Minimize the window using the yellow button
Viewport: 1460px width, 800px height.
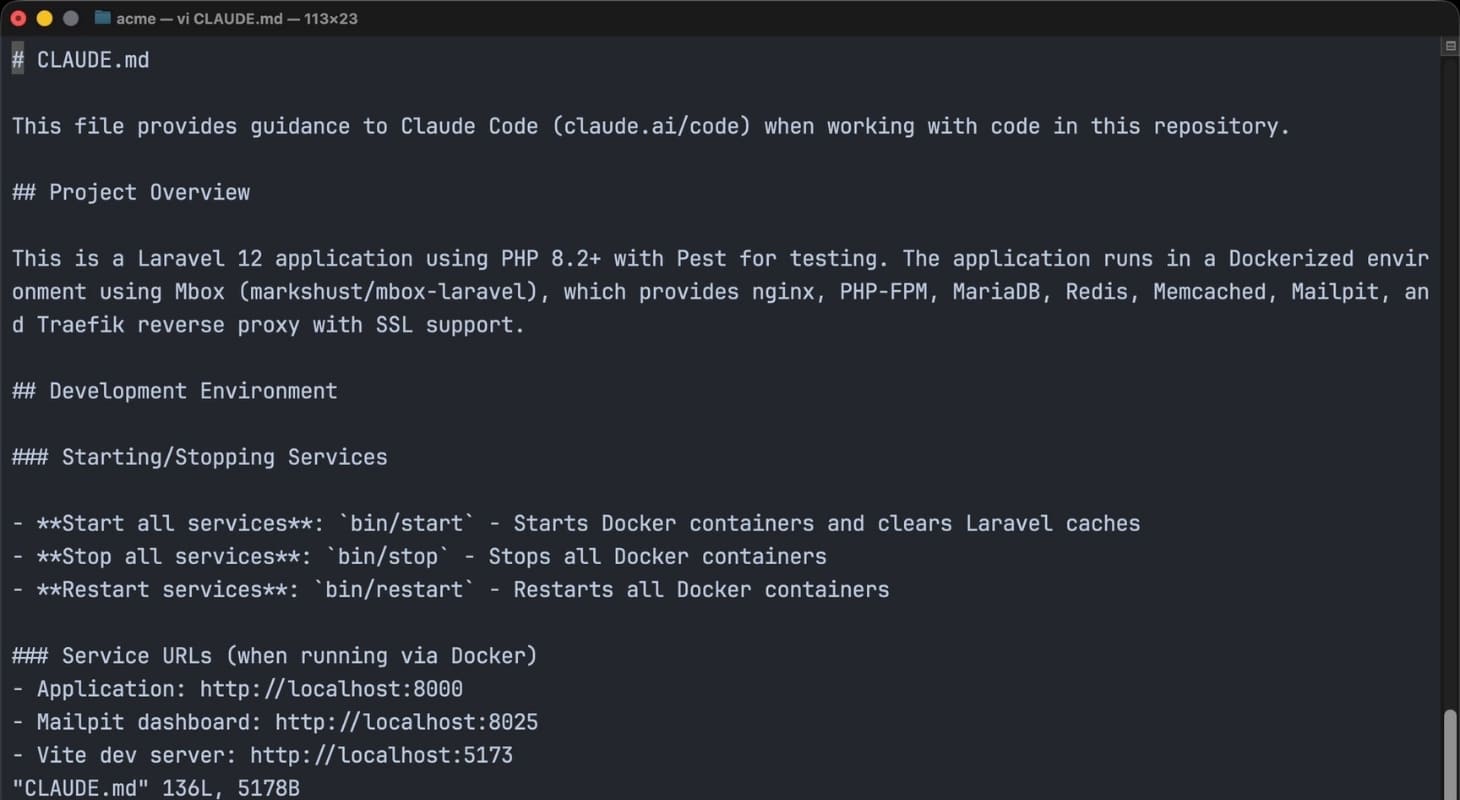point(44,18)
